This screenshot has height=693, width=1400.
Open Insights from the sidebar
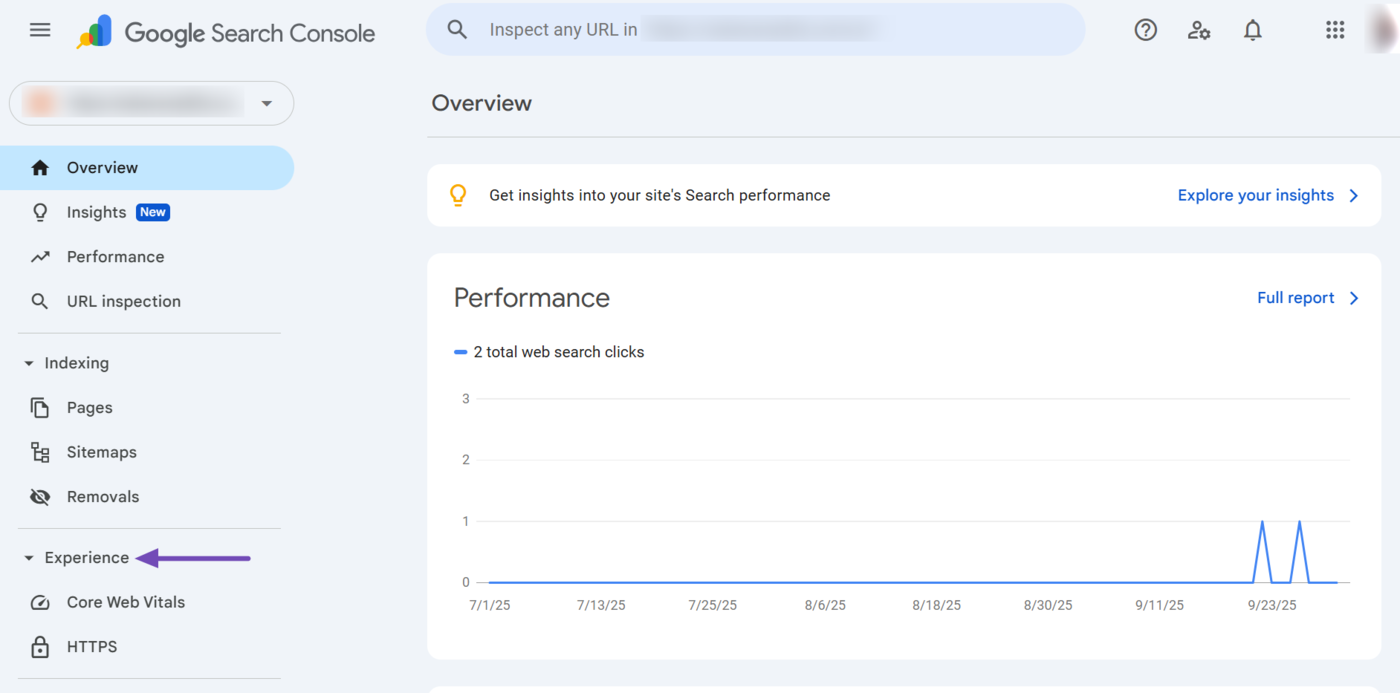coord(96,212)
